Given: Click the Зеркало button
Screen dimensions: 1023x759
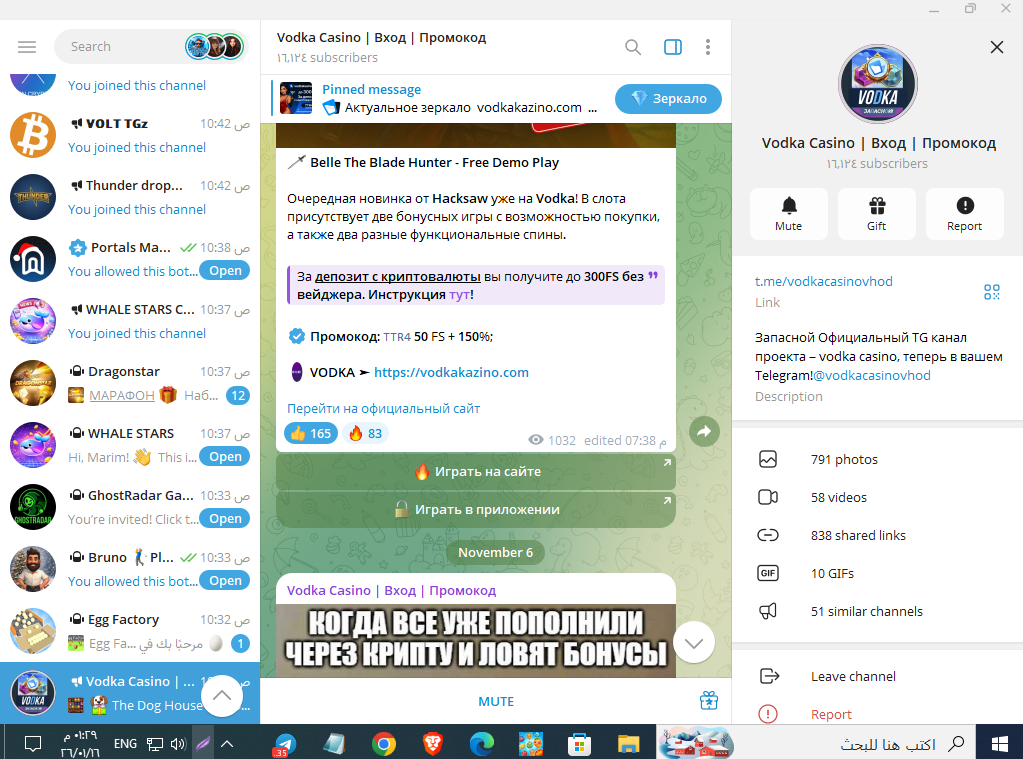Looking at the screenshot, I should tap(668, 99).
